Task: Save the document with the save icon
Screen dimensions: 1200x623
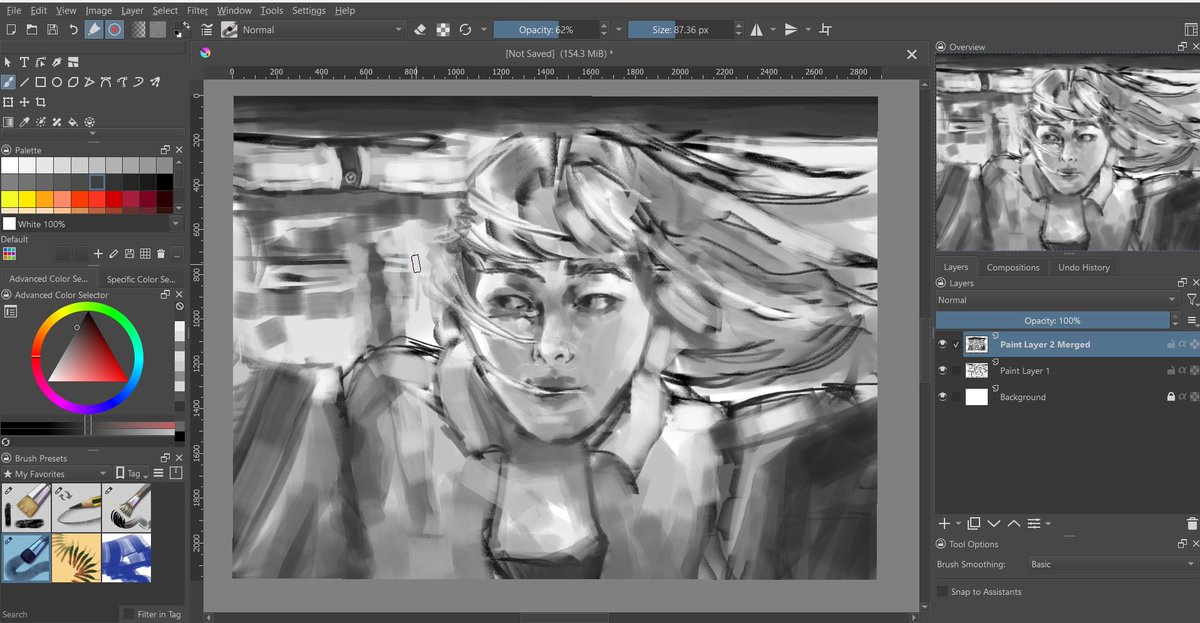Action: pyautogui.click(x=51, y=30)
